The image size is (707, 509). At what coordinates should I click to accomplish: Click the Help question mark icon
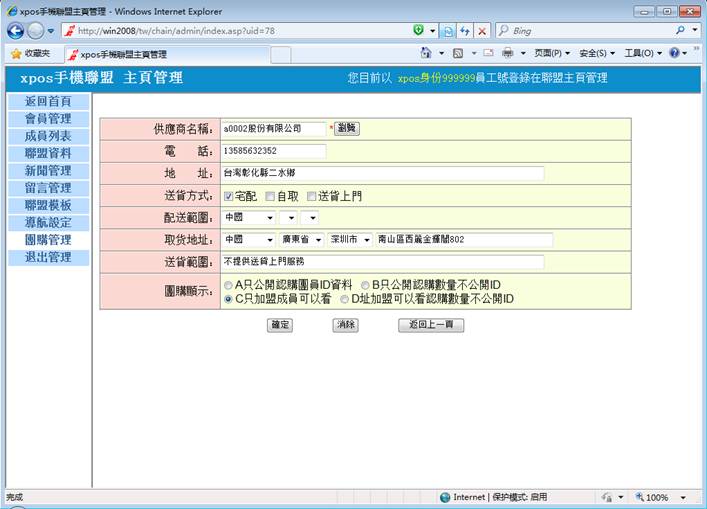pyautogui.click(x=673, y=53)
